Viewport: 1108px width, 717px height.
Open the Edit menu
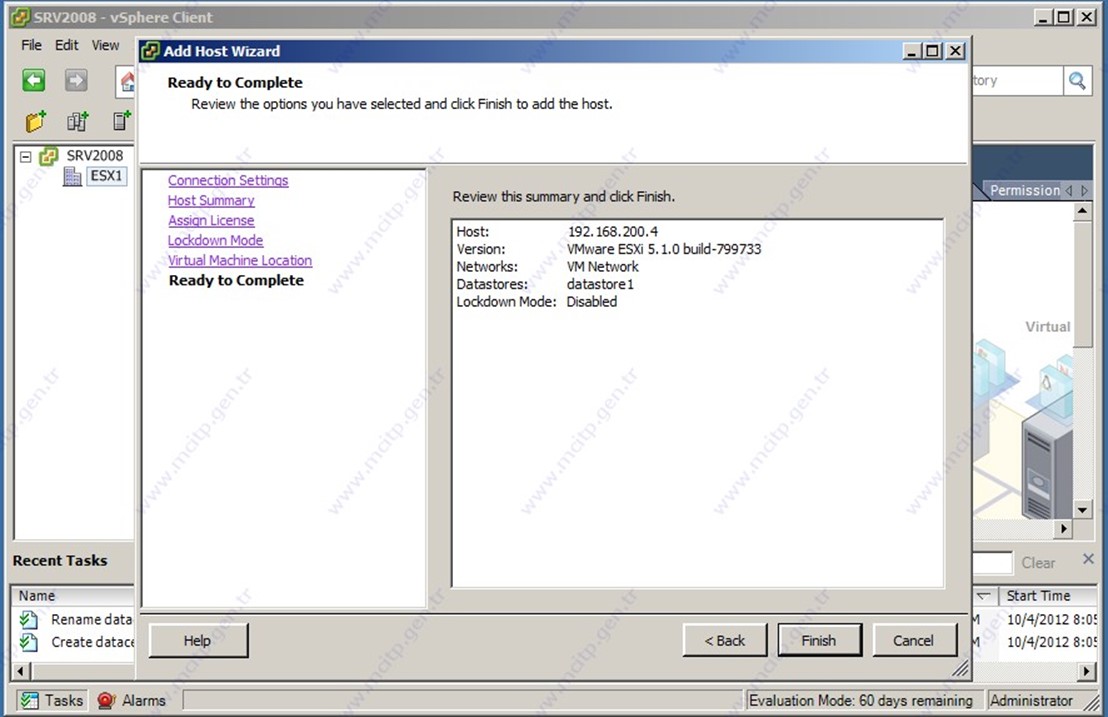[66, 45]
